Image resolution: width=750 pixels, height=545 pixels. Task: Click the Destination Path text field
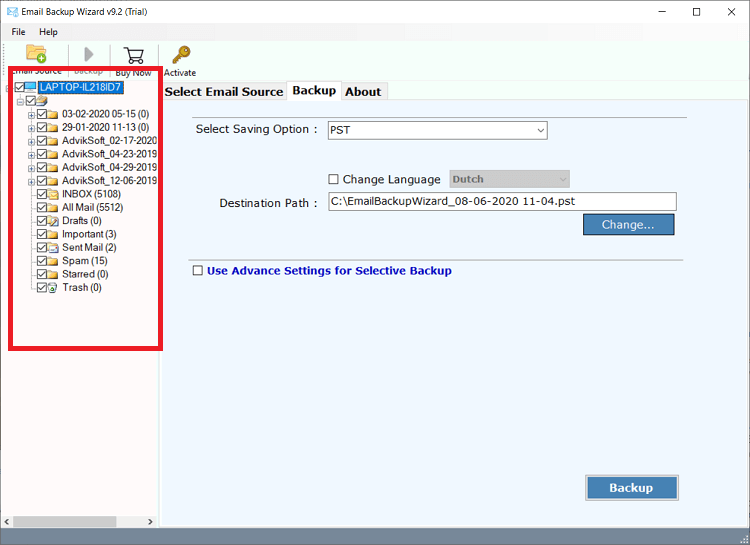[x=502, y=201]
